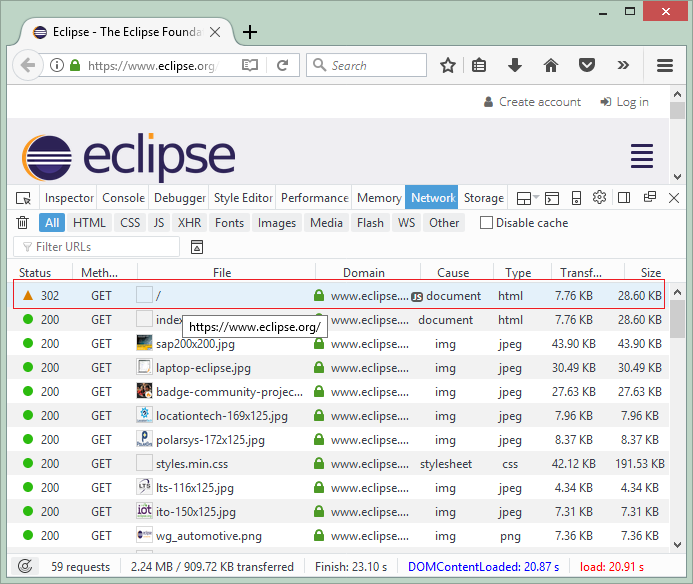This screenshot has width=693, height=584.
Task: Toggle Media filter button
Action: (327, 222)
